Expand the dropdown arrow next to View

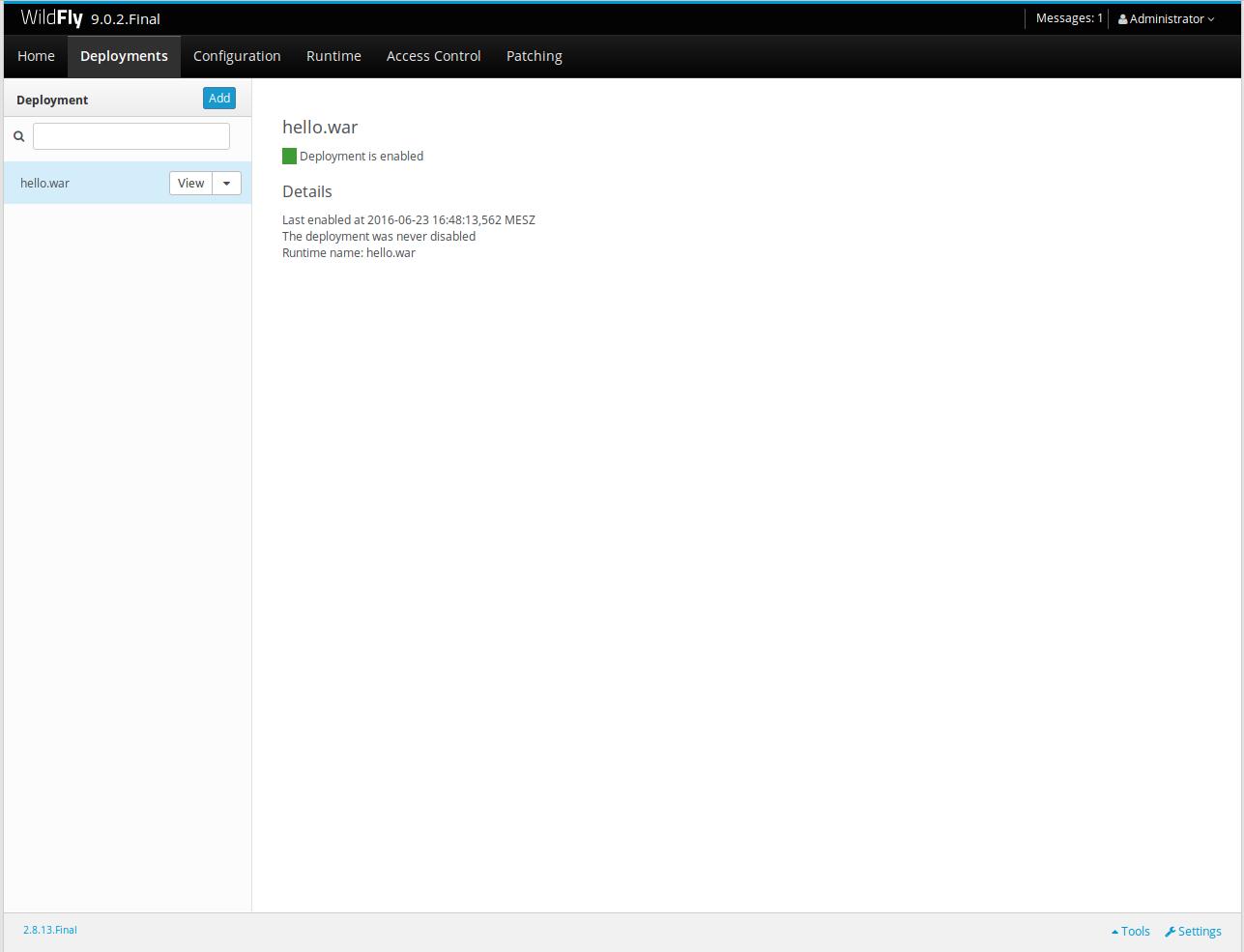(226, 183)
